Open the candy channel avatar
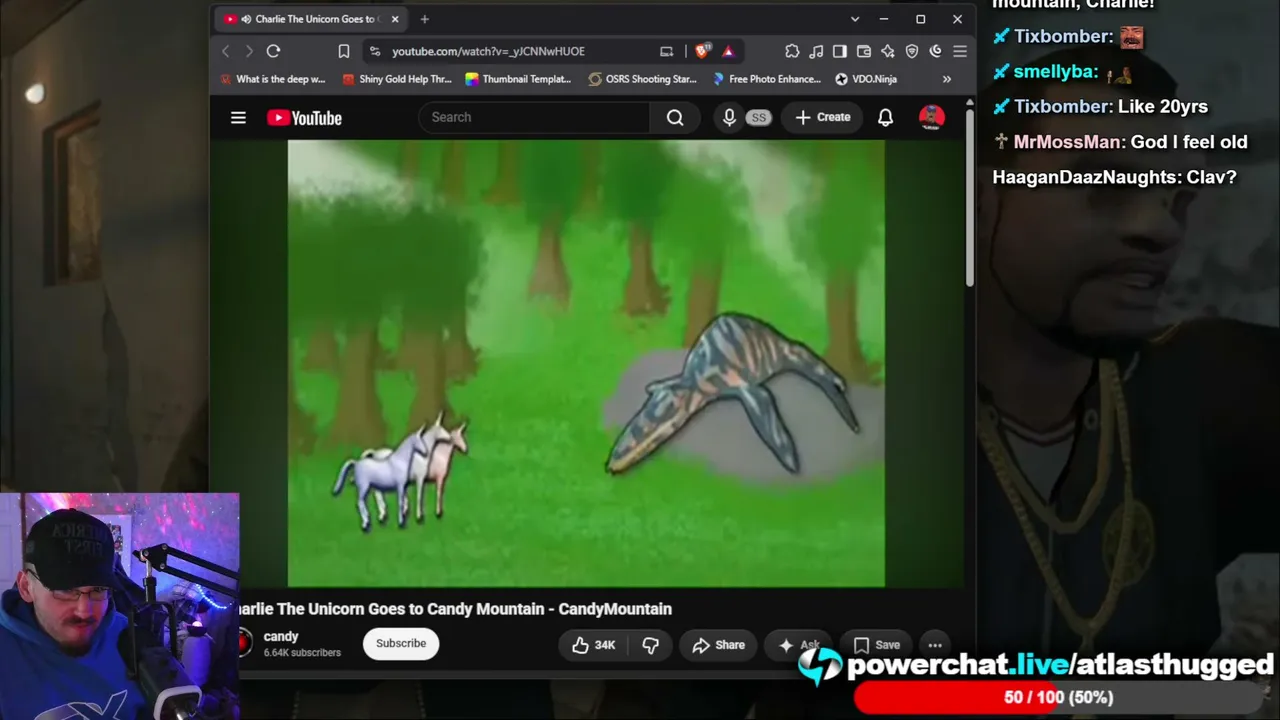 tap(243, 643)
